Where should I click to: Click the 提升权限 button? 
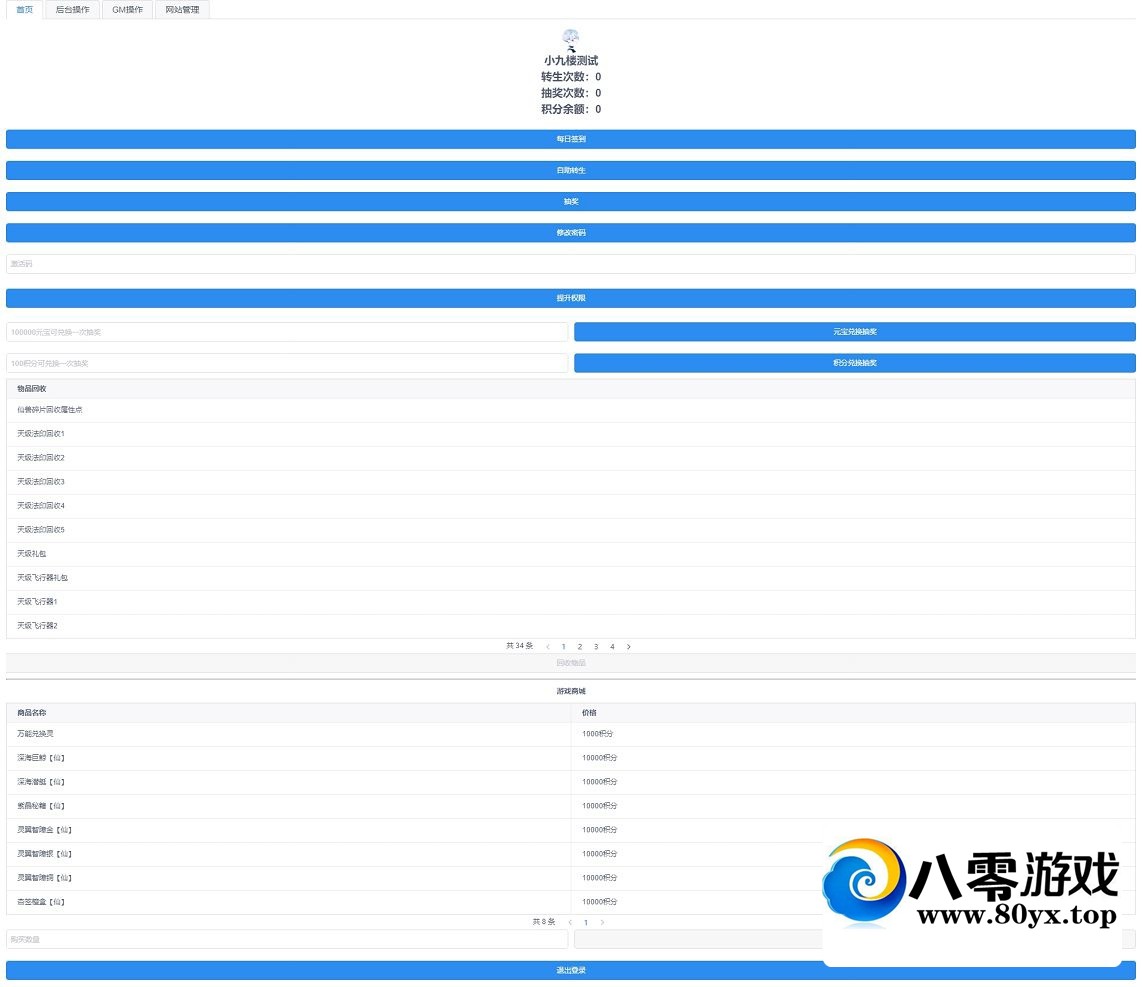pyautogui.click(x=571, y=298)
